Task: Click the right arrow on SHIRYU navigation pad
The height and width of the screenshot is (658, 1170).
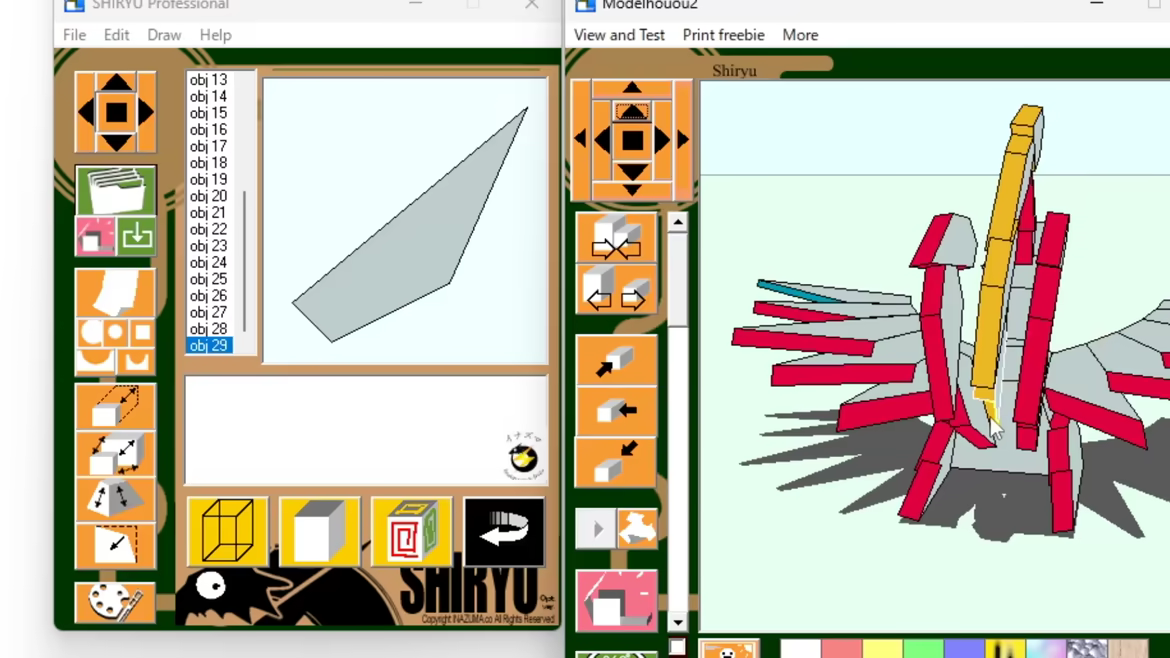Action: (146, 113)
